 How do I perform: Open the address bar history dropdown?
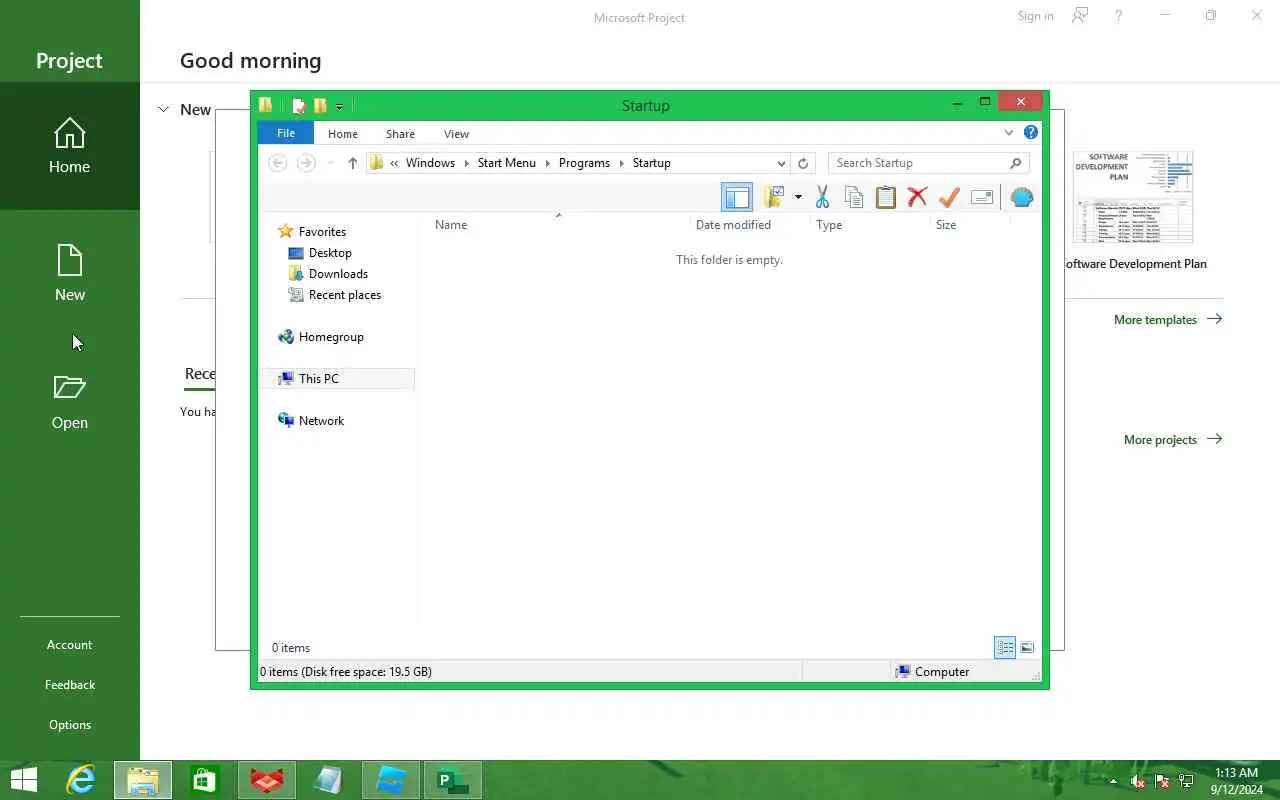tap(781, 163)
